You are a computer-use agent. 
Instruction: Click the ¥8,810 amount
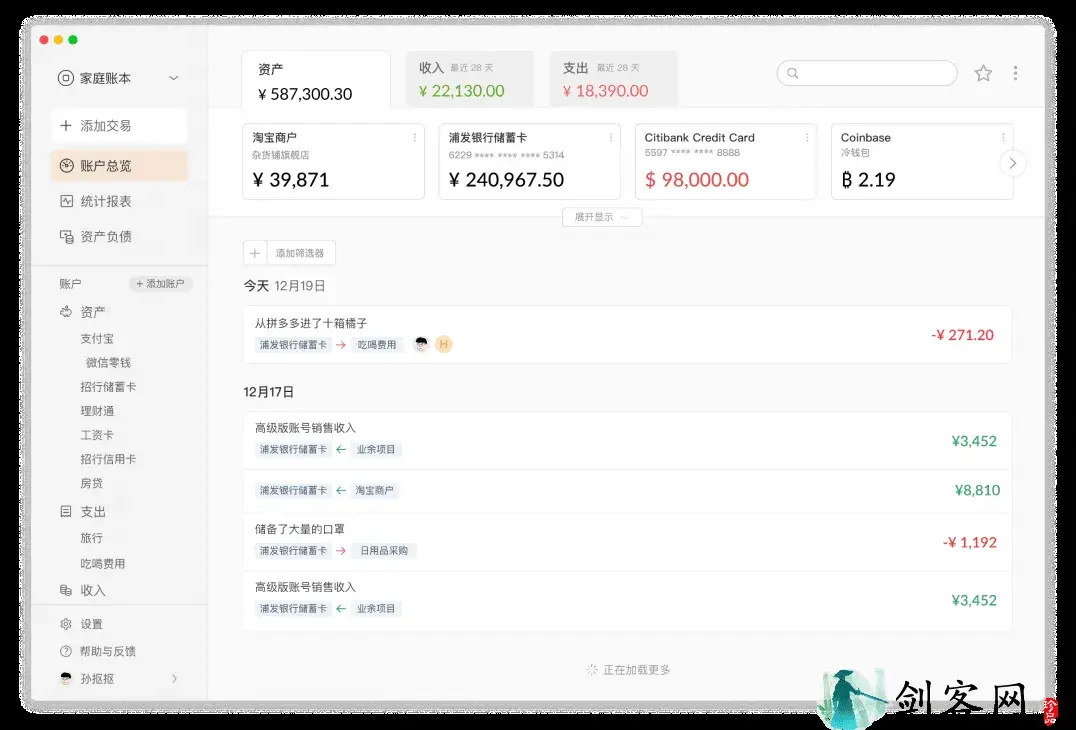tap(977, 490)
